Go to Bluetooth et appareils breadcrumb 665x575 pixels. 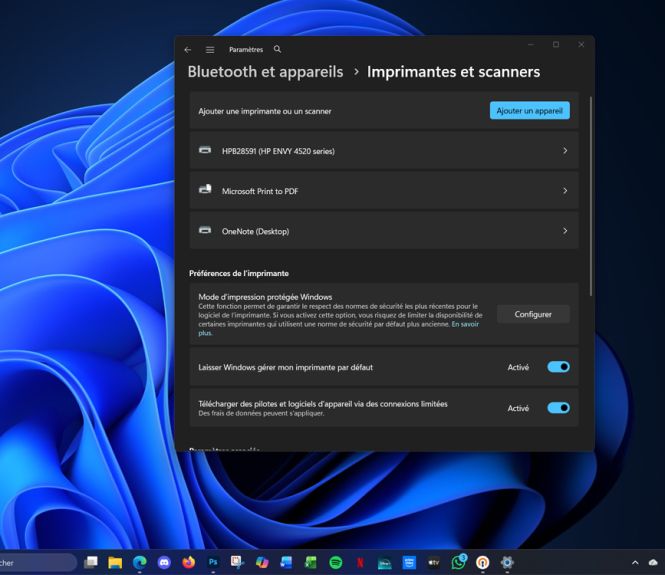coord(265,72)
